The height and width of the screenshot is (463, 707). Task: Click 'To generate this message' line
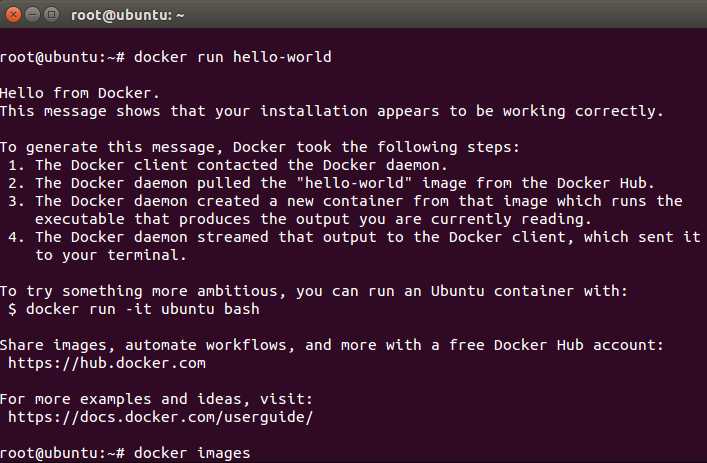point(260,147)
